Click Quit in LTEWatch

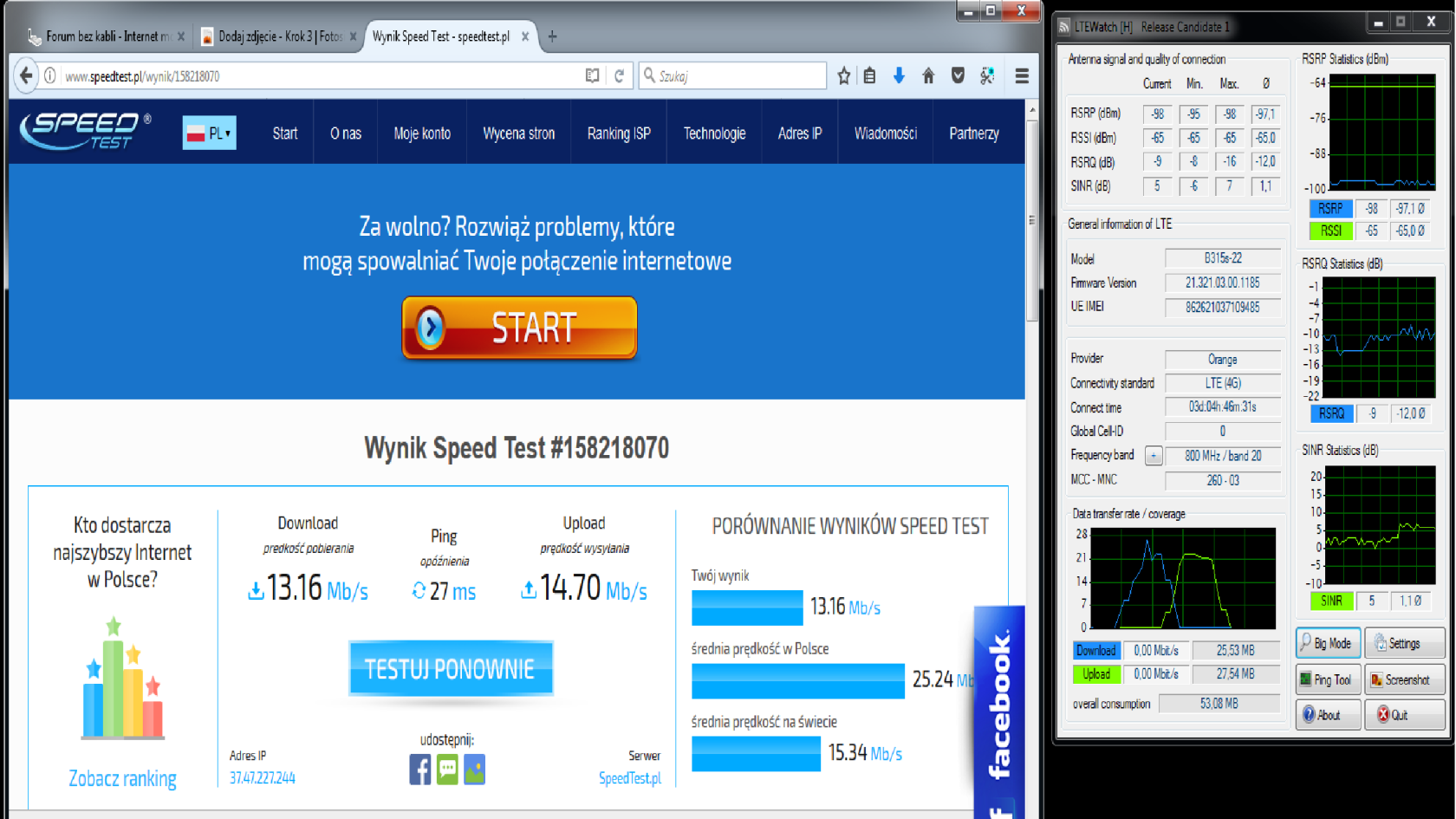[1405, 715]
